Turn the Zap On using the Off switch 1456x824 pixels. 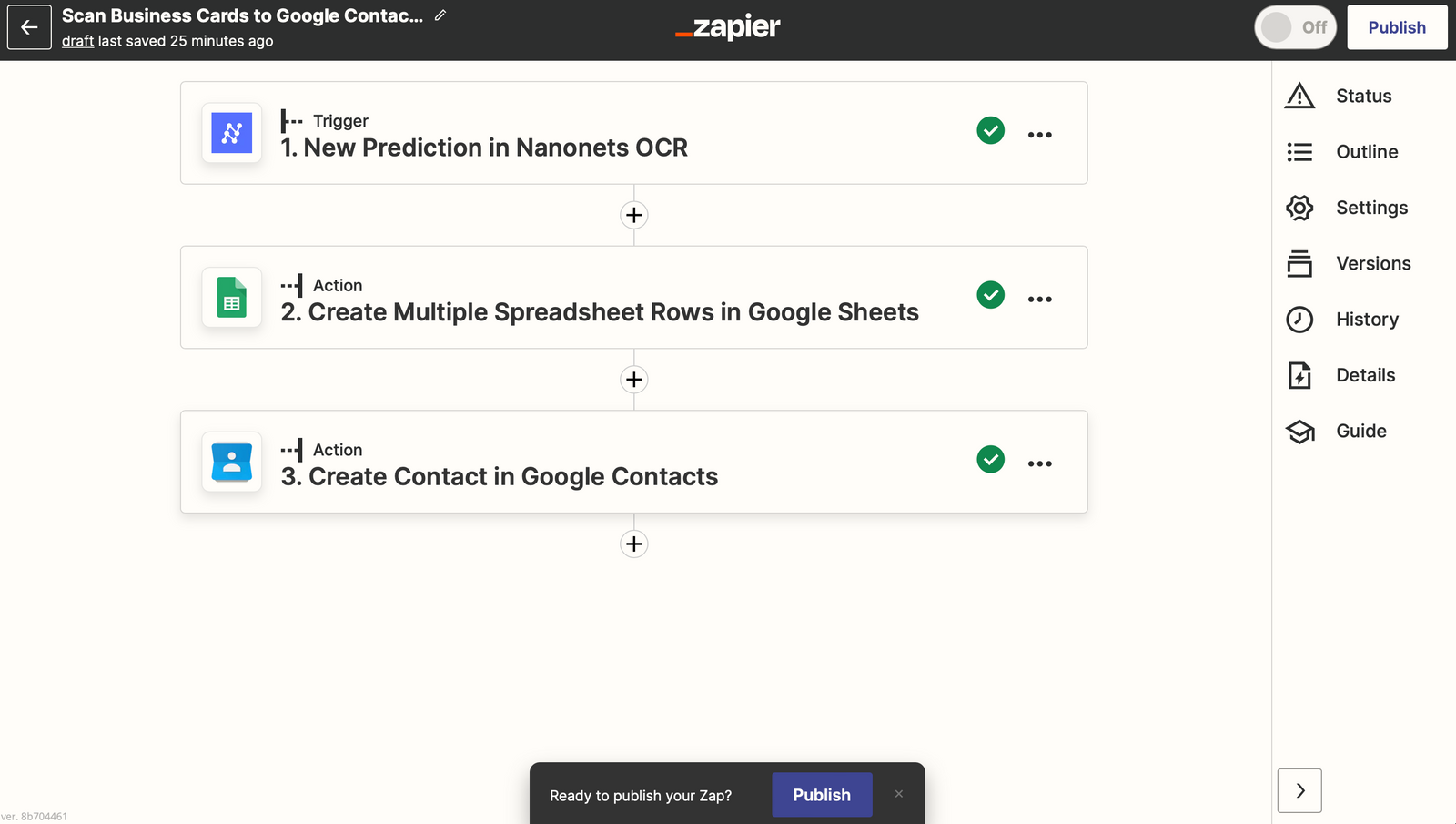(x=1295, y=27)
